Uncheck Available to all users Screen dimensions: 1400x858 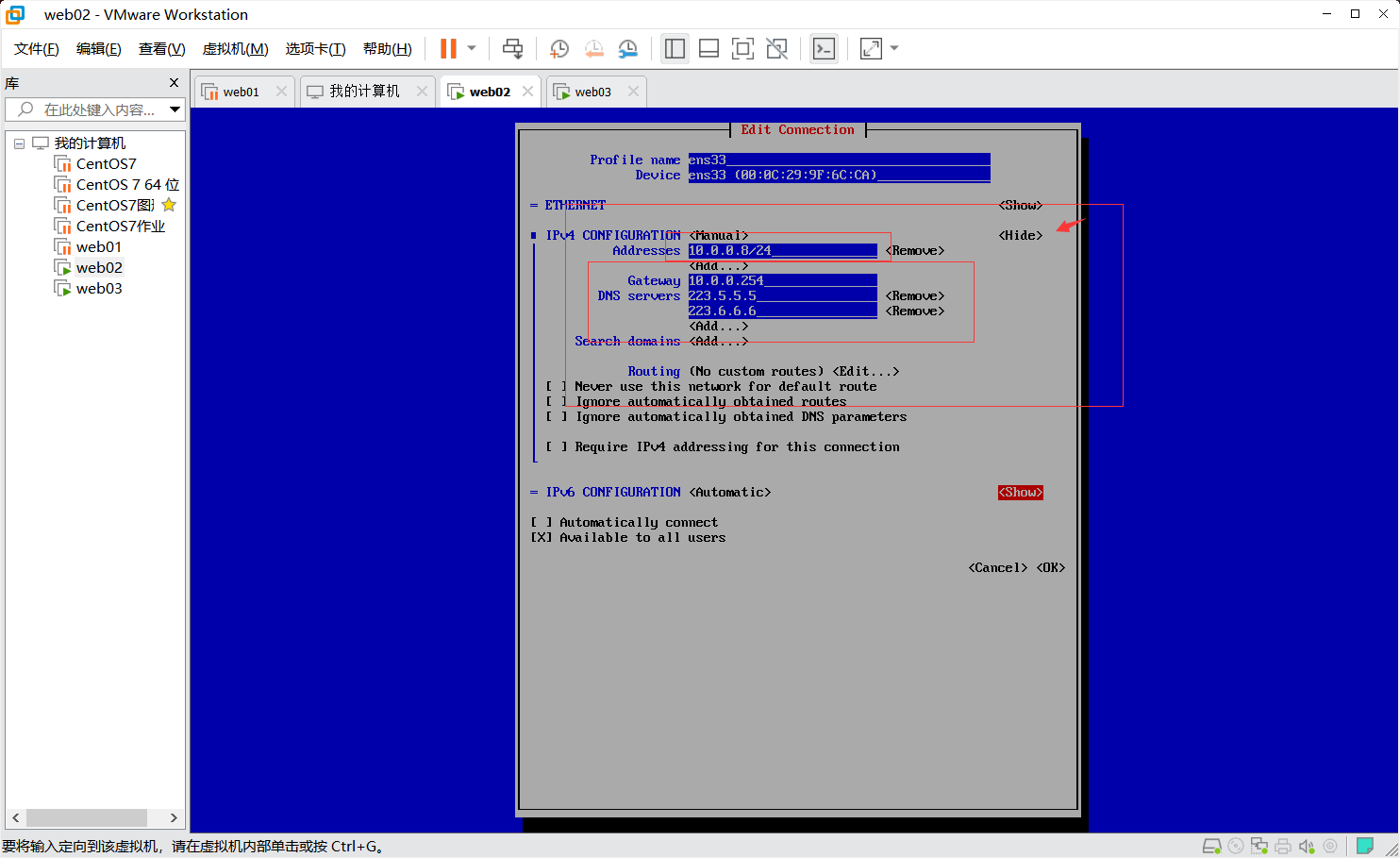coord(542,537)
